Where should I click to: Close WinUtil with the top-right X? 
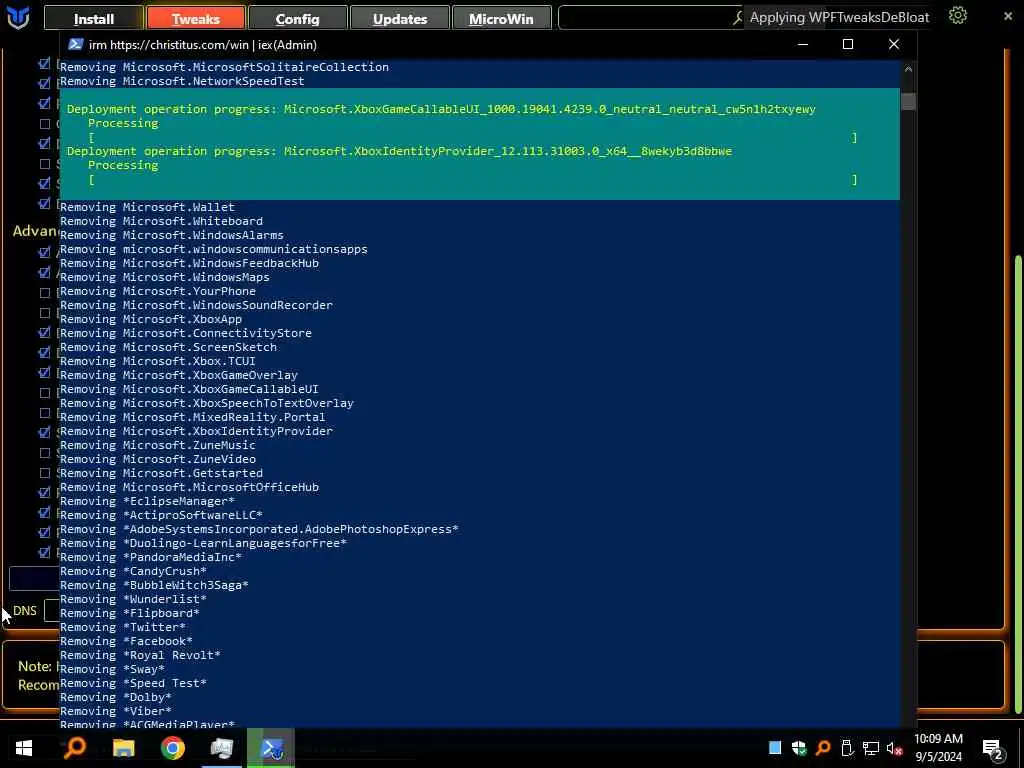point(1008,16)
